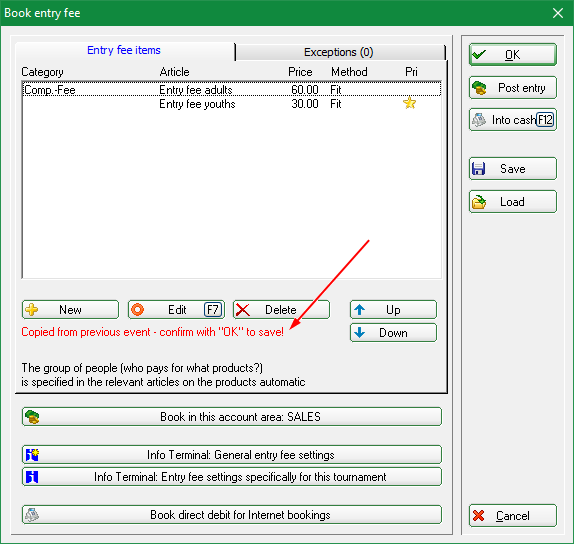Move the selected item up
The height and width of the screenshot is (544, 574).
click(393, 310)
